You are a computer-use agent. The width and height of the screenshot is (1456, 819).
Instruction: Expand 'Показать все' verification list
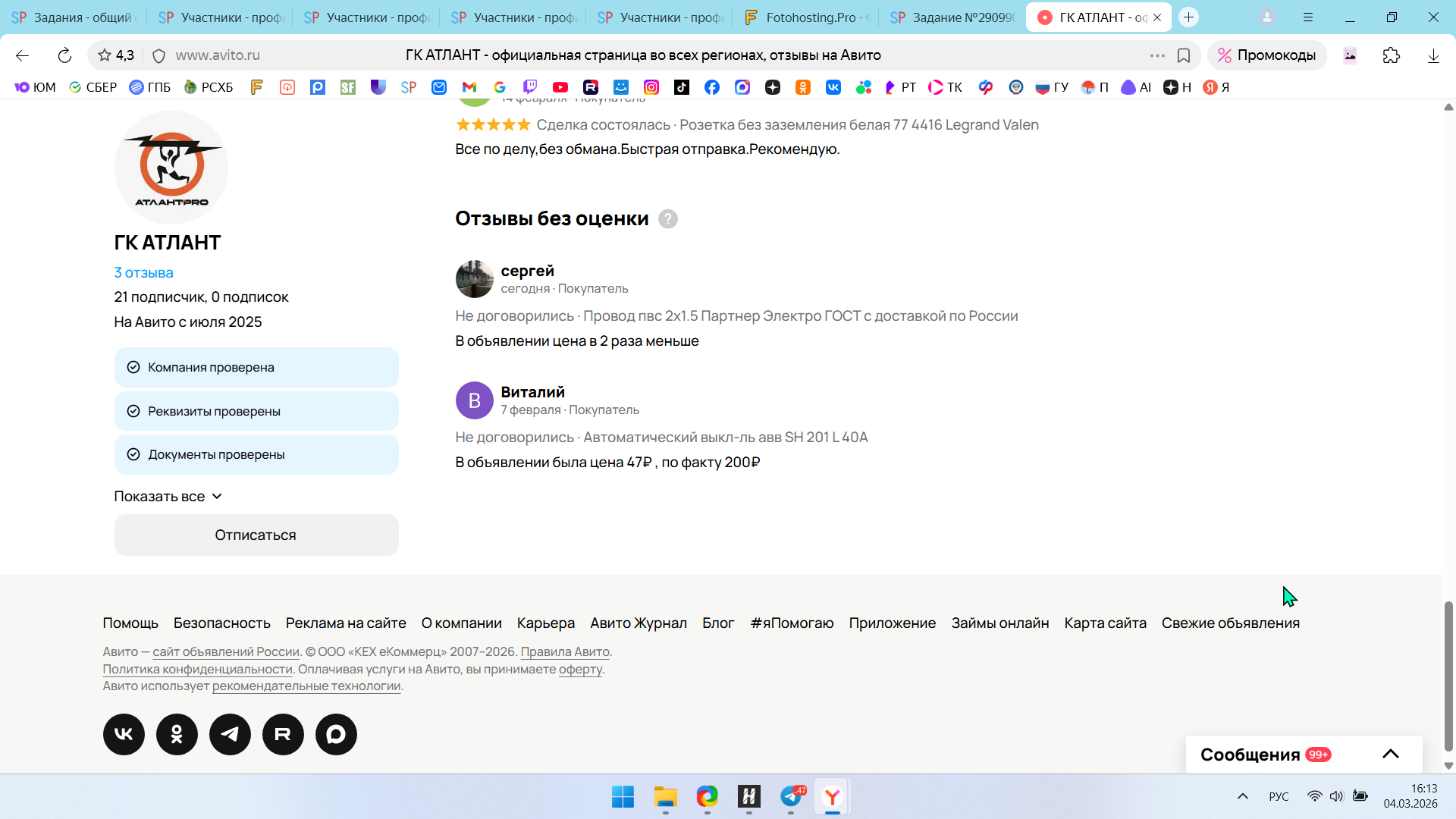(x=168, y=497)
